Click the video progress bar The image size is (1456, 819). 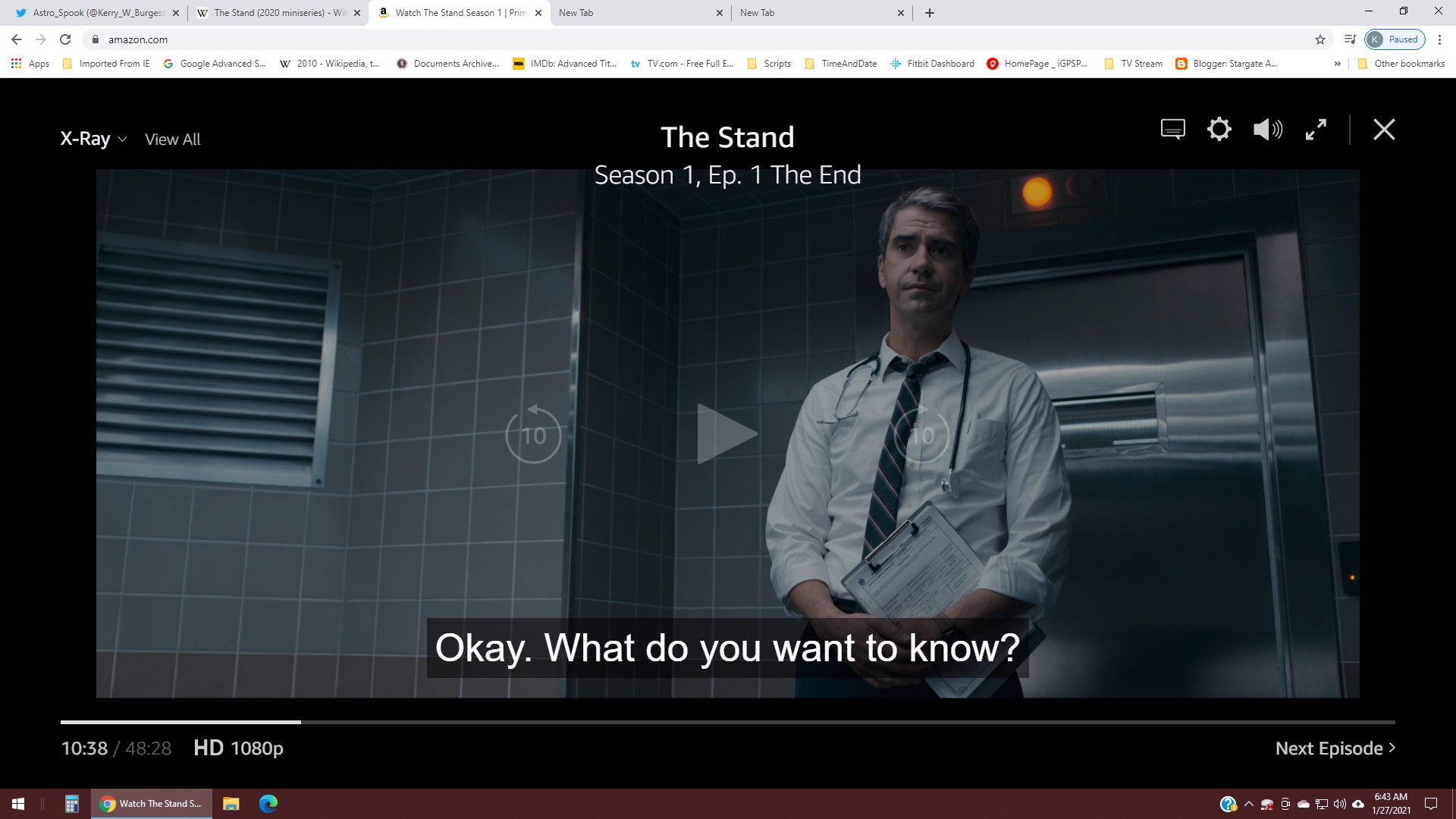(x=728, y=722)
